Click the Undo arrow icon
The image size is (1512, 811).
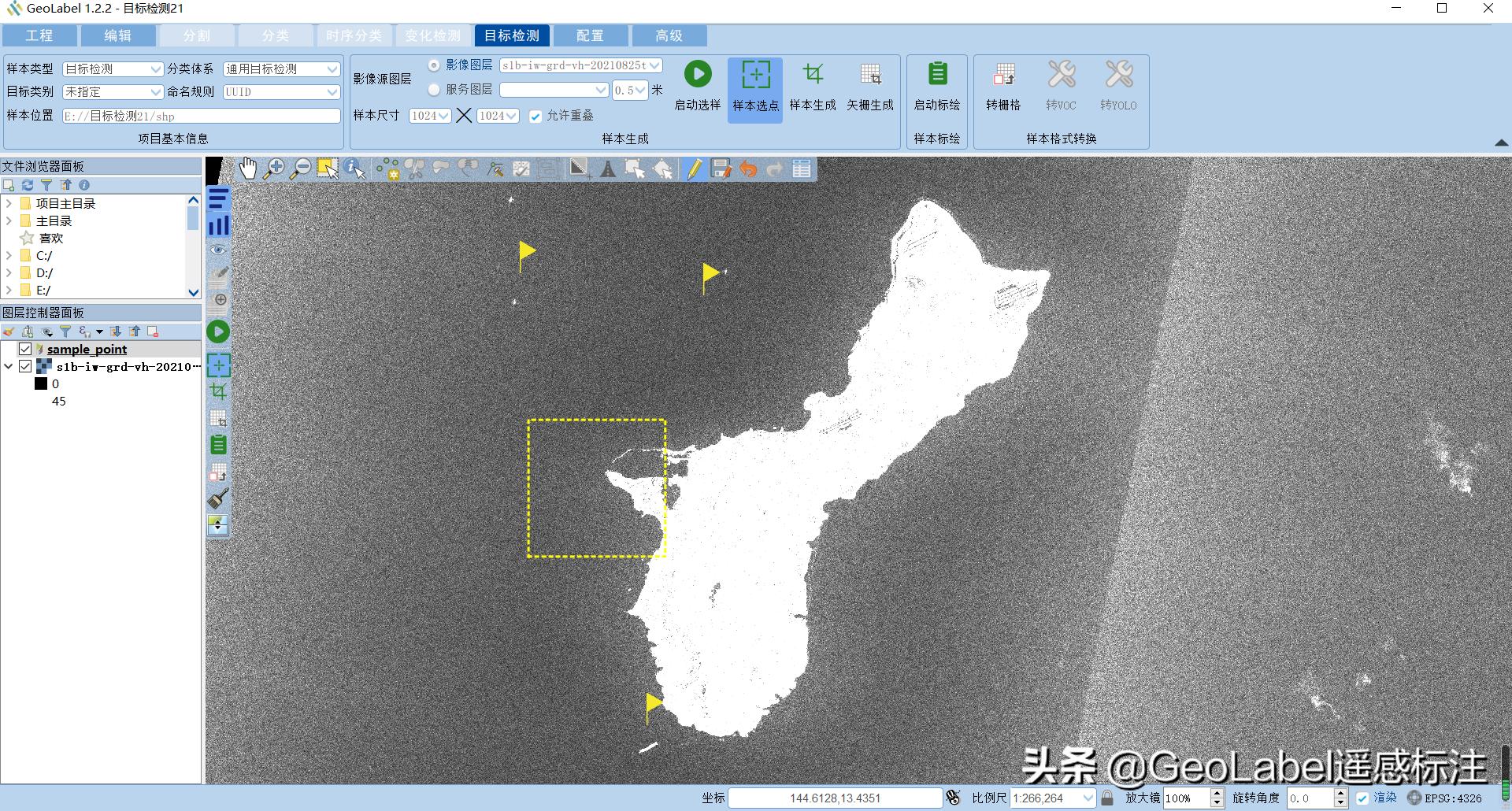747,168
